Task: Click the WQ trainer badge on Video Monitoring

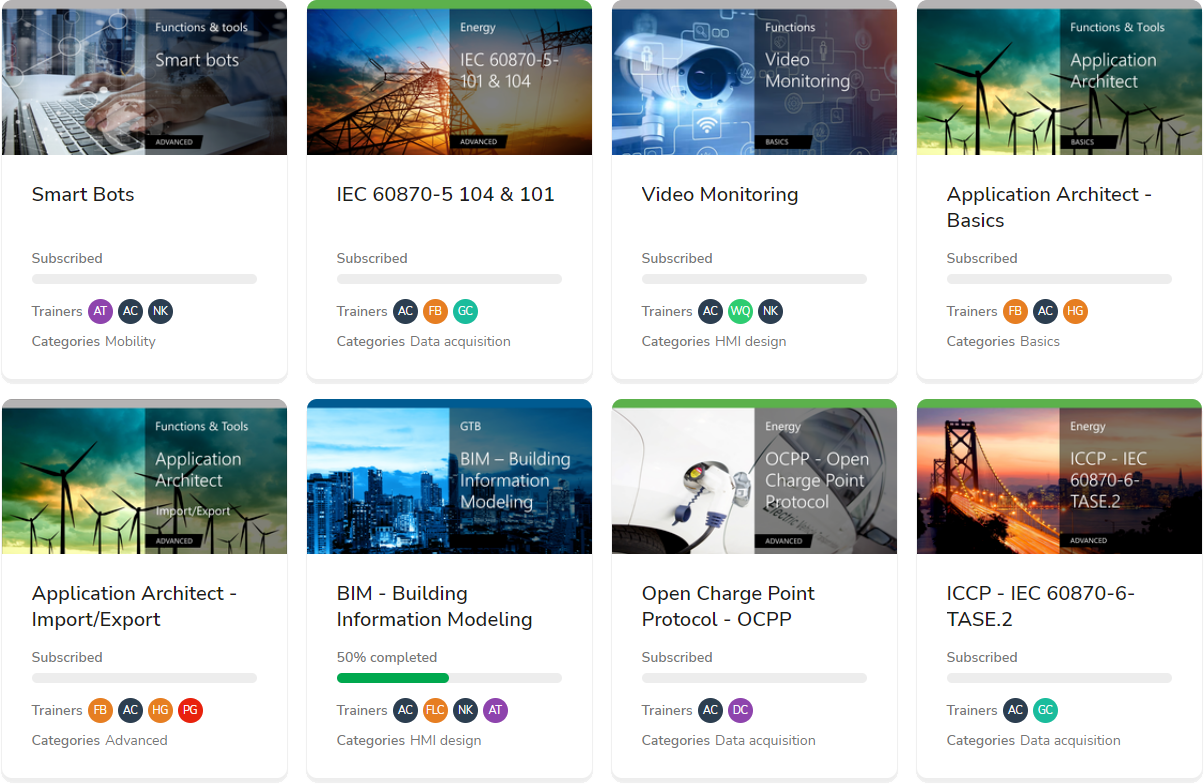Action: (x=740, y=311)
